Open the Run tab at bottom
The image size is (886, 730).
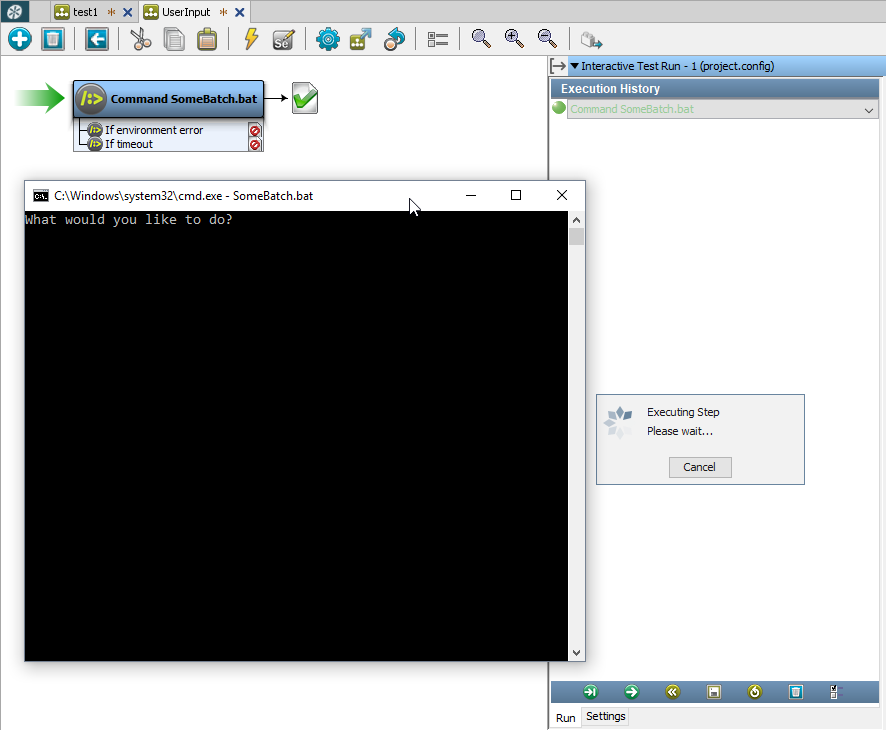click(x=565, y=718)
